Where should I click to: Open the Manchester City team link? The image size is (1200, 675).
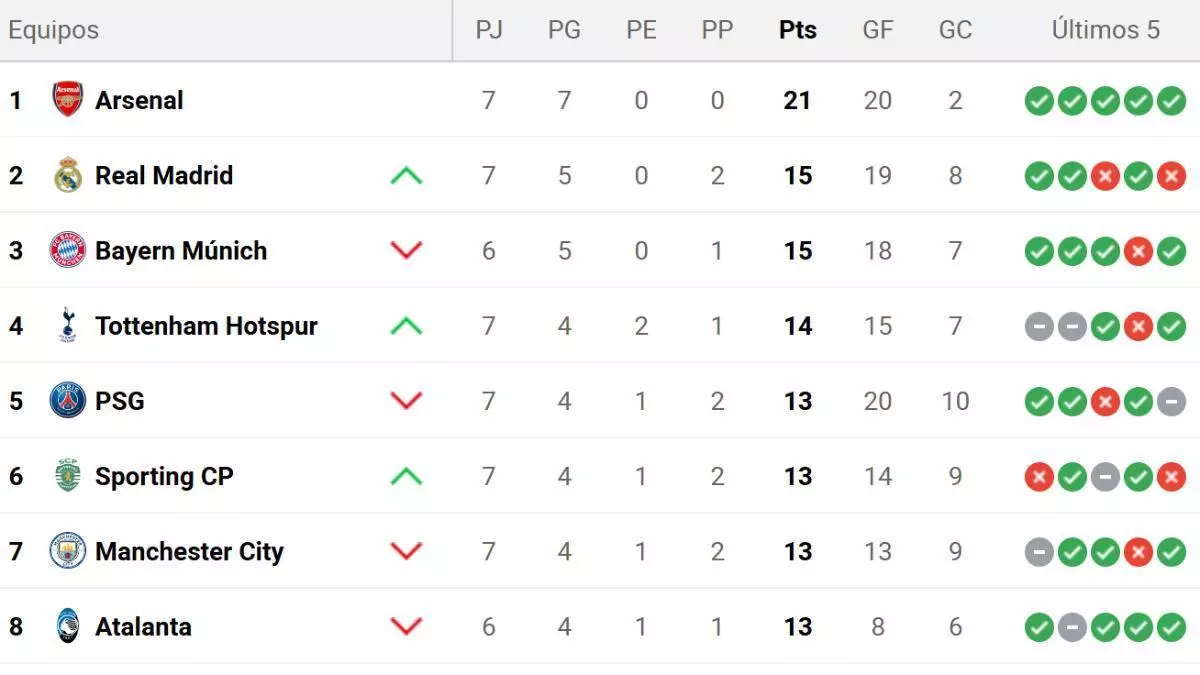189,551
